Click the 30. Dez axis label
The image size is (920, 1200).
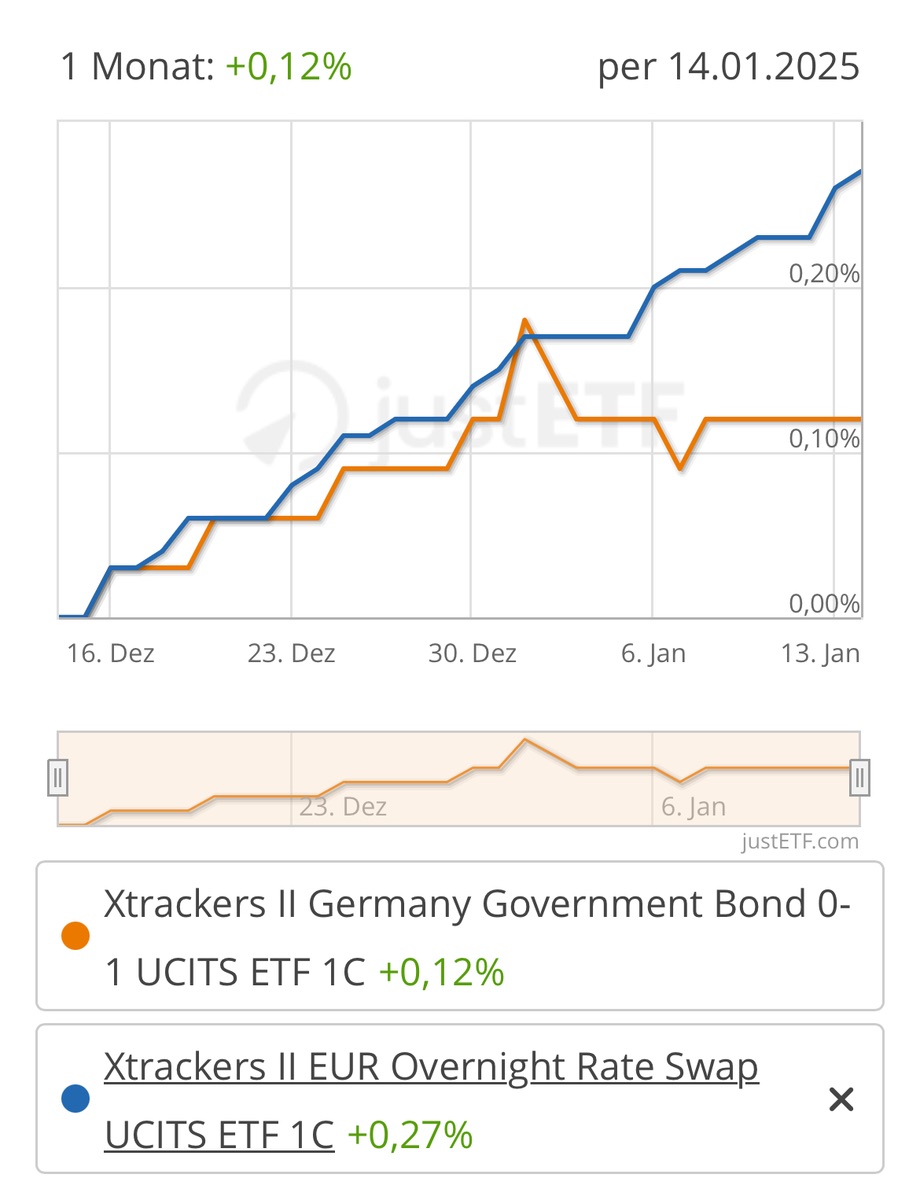tap(472, 654)
